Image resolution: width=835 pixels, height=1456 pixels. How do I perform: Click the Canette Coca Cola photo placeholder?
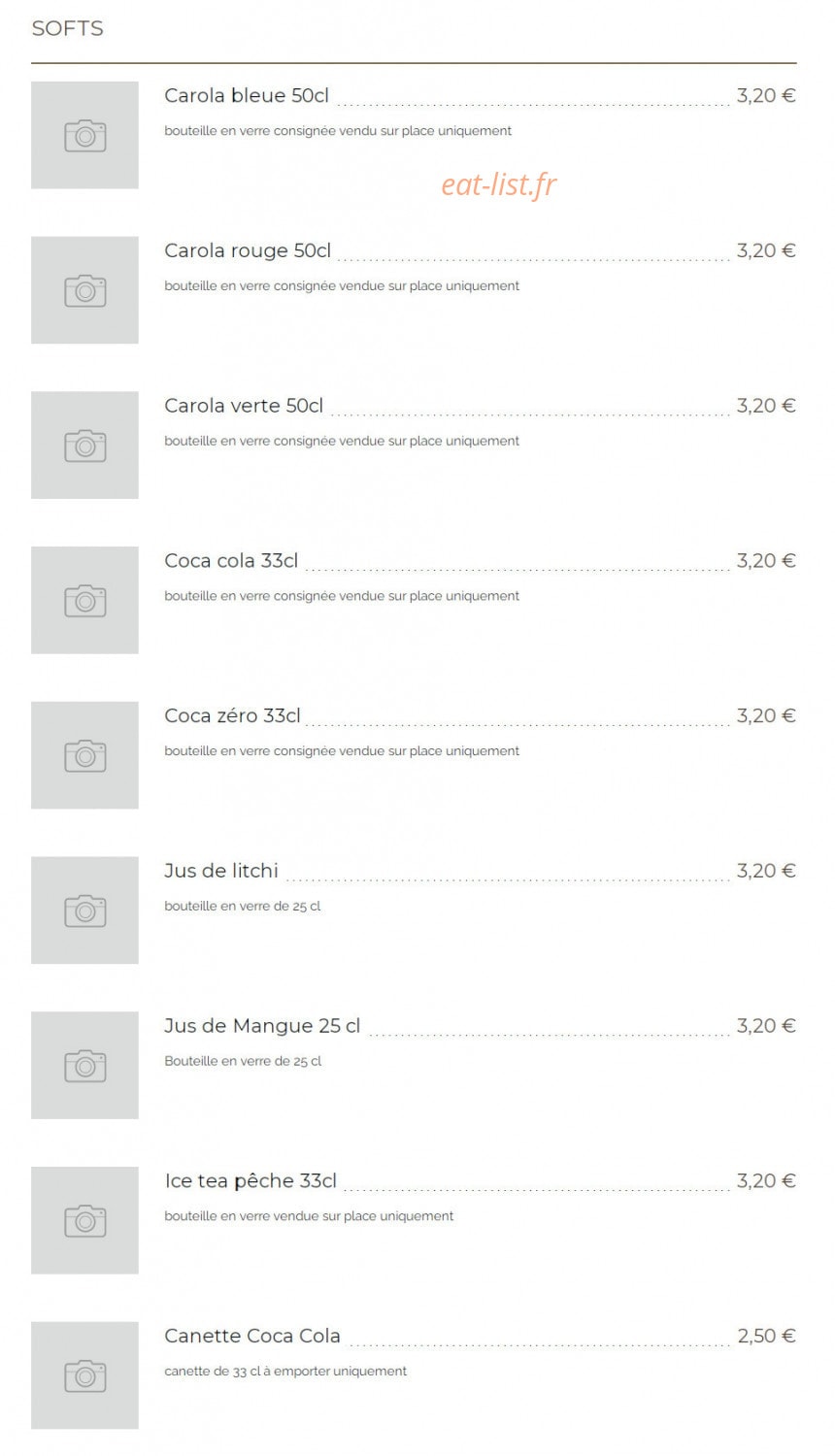click(84, 1375)
